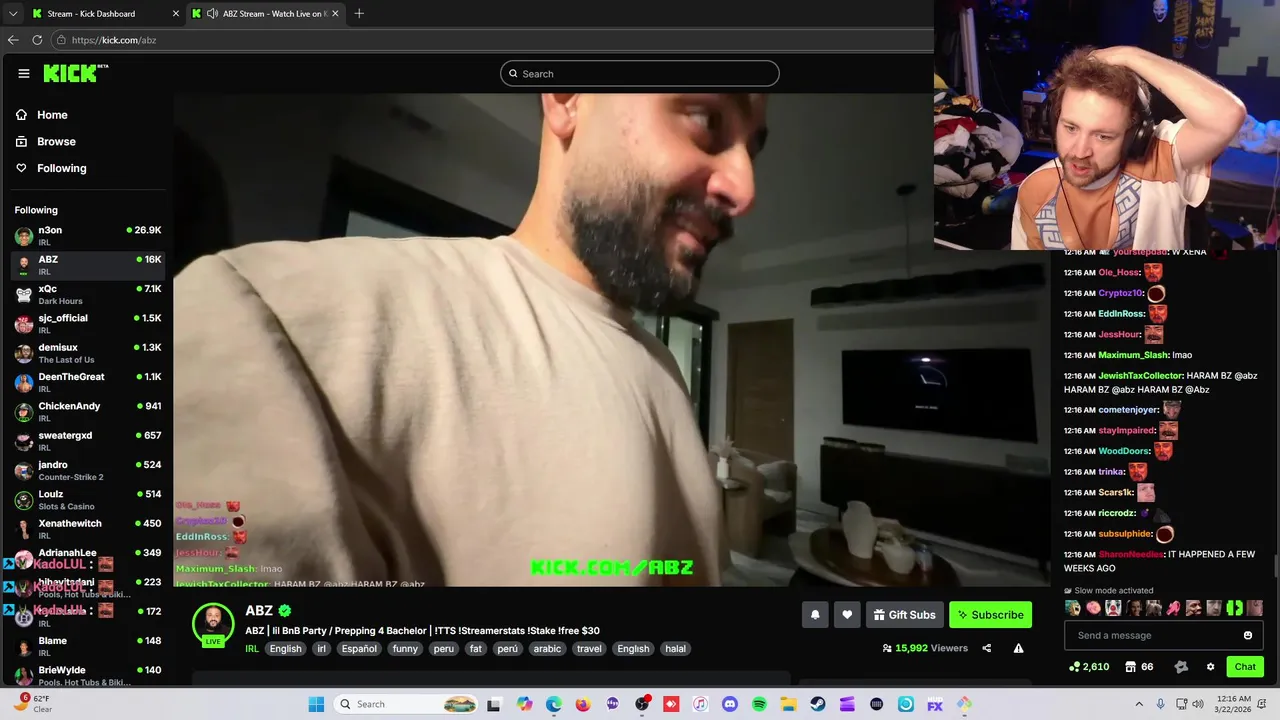Open the browser tab list dropdown
Image resolution: width=1280 pixels, height=720 pixels.
[x=12, y=13]
